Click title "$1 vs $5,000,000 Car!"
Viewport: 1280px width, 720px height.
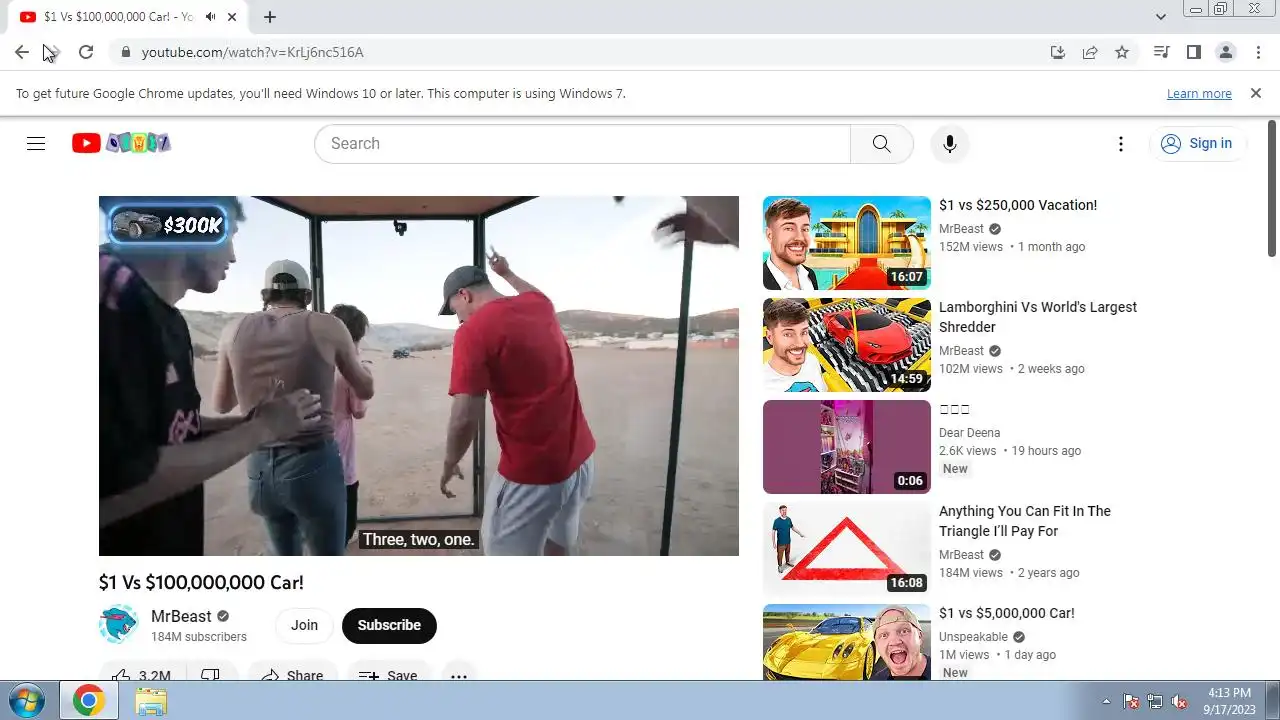click(x=1007, y=613)
